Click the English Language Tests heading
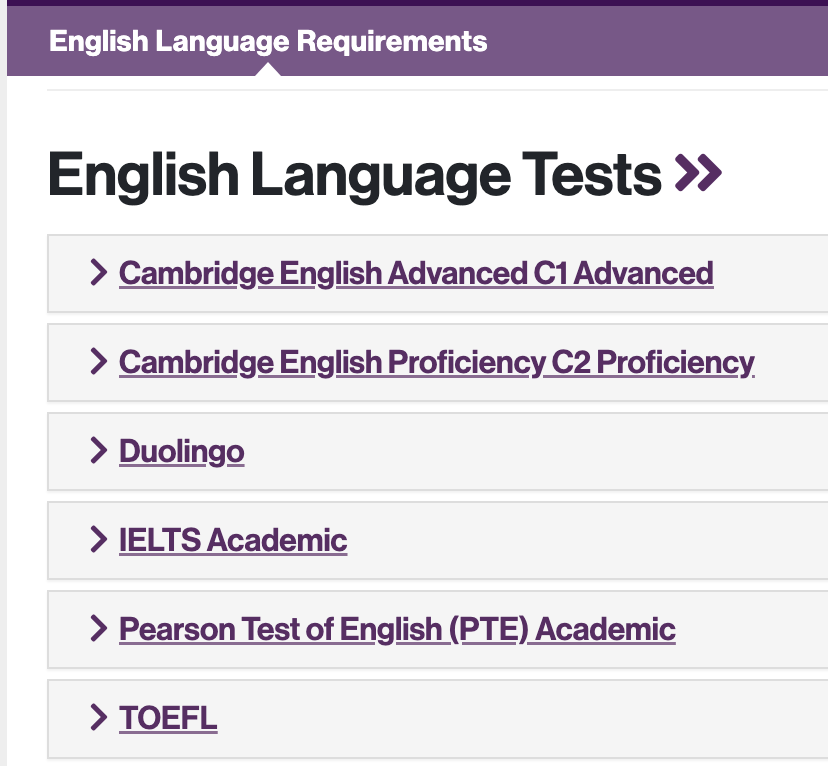Screen dimensions: 828x766 (354, 175)
